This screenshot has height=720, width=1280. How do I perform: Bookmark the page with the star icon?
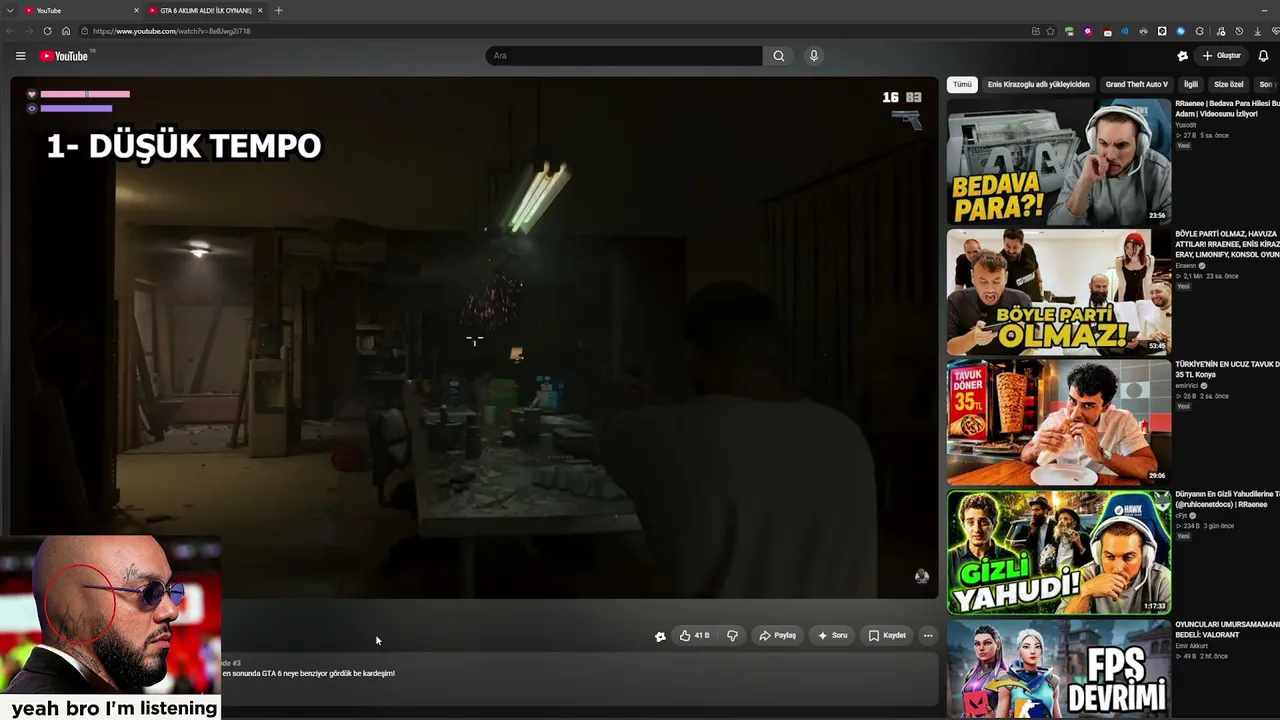[x=1050, y=31]
